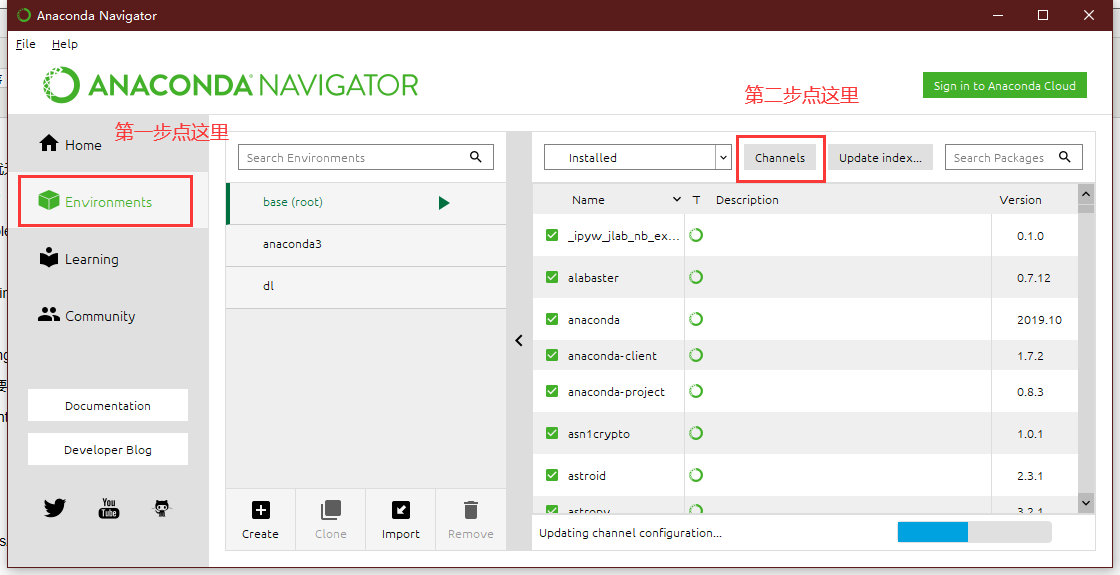1120x575 pixels.
Task: Open the Twitter bird icon
Action: tap(54, 508)
